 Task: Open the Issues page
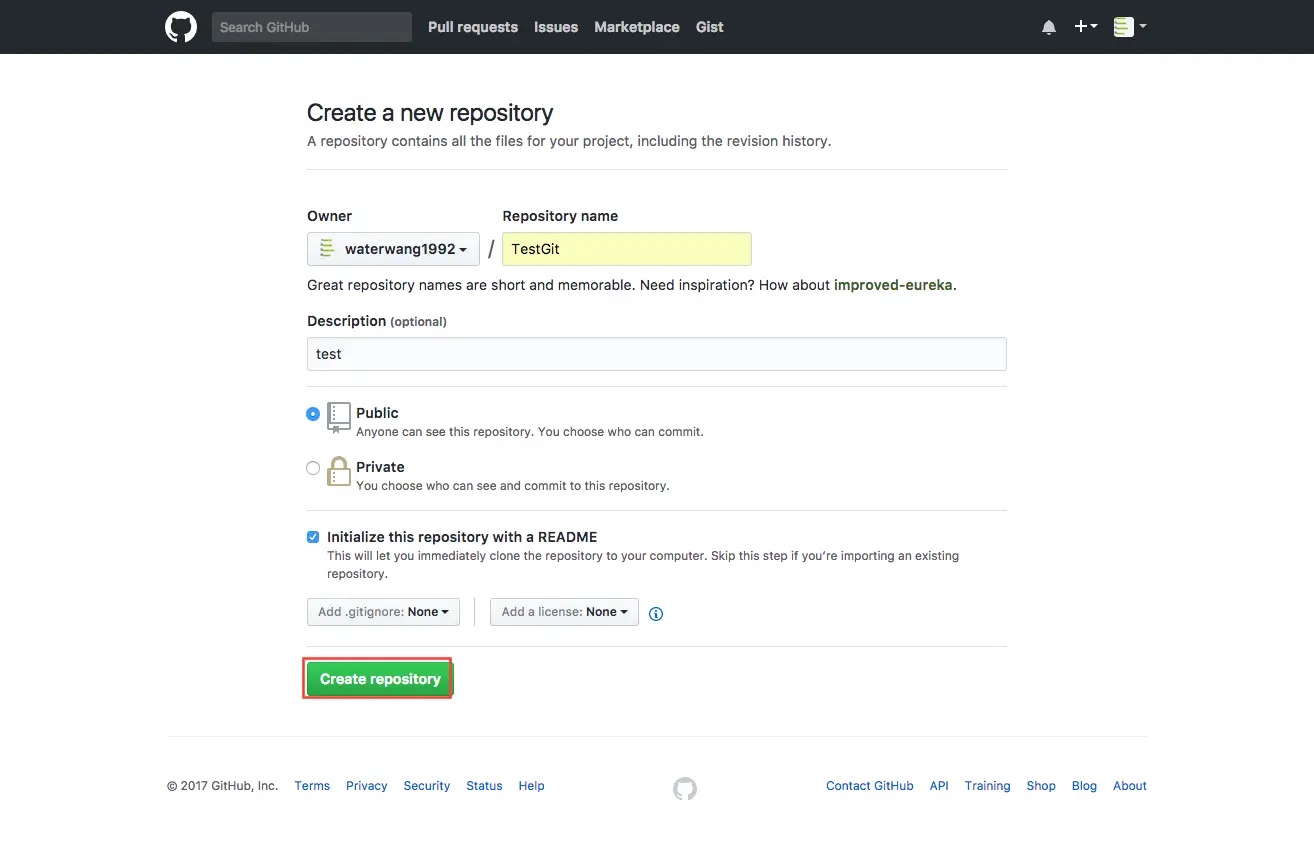pos(556,27)
